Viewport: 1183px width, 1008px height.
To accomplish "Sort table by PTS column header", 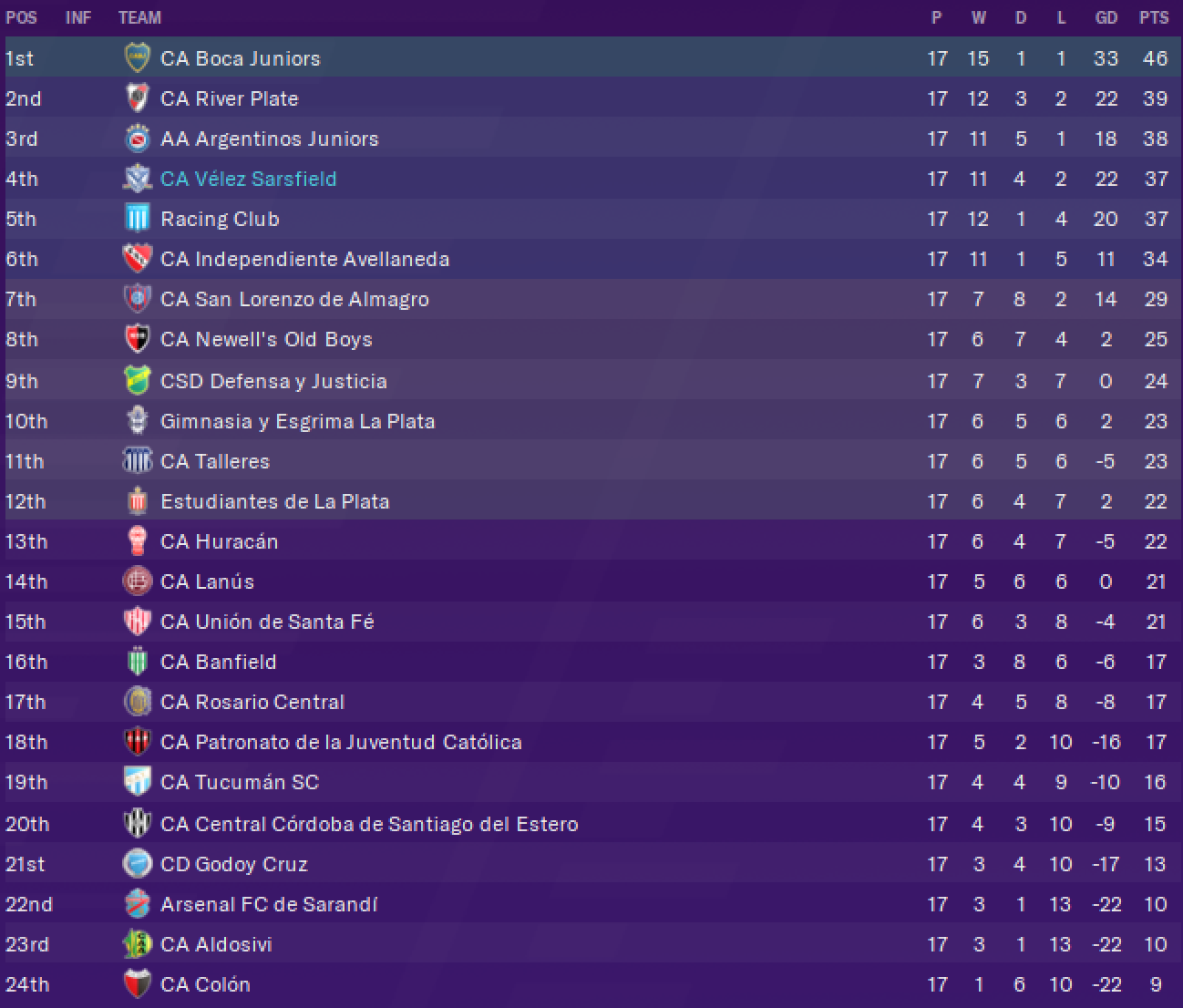I will click(1153, 17).
